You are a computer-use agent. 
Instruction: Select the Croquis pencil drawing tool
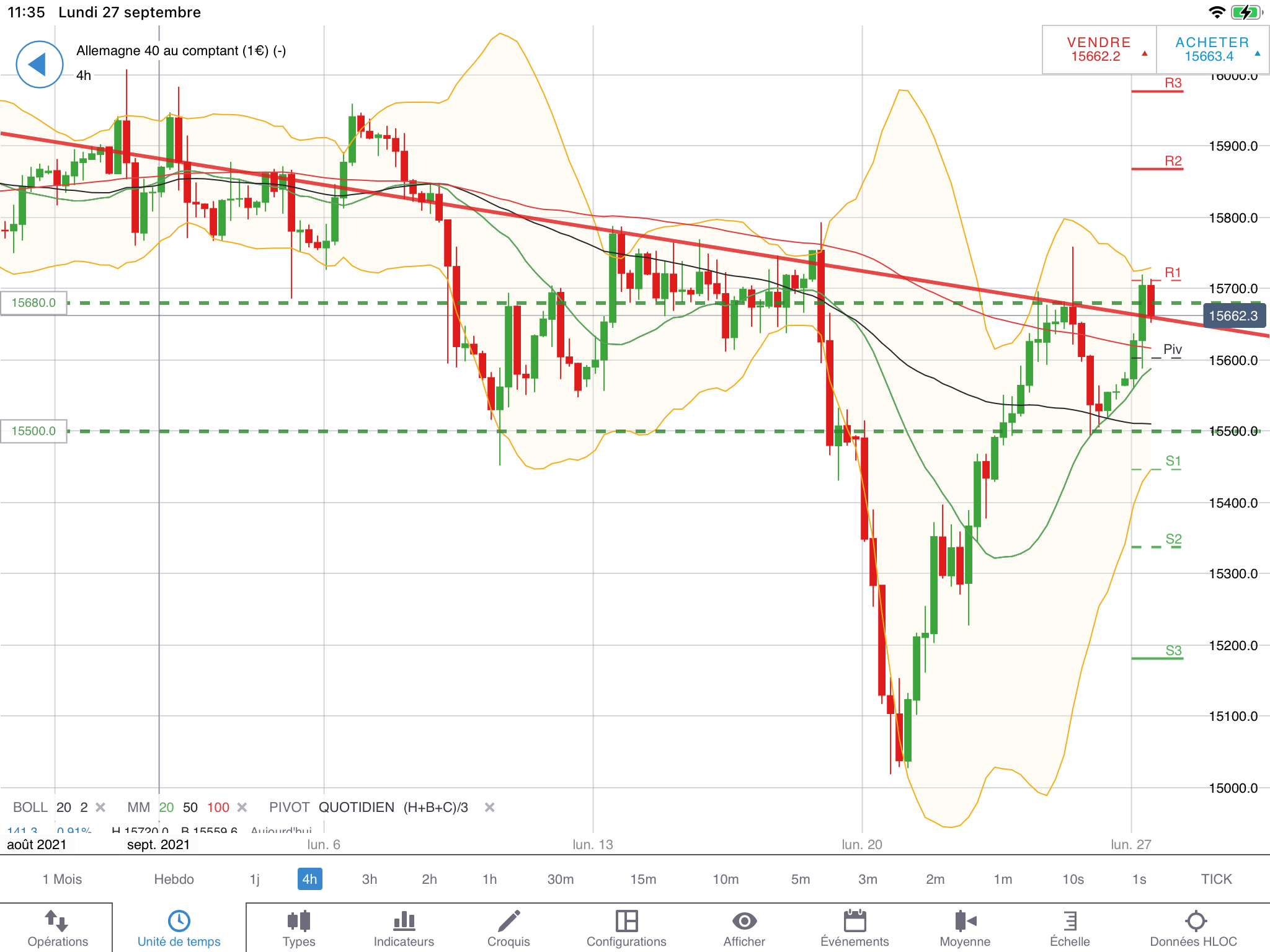coord(508,922)
